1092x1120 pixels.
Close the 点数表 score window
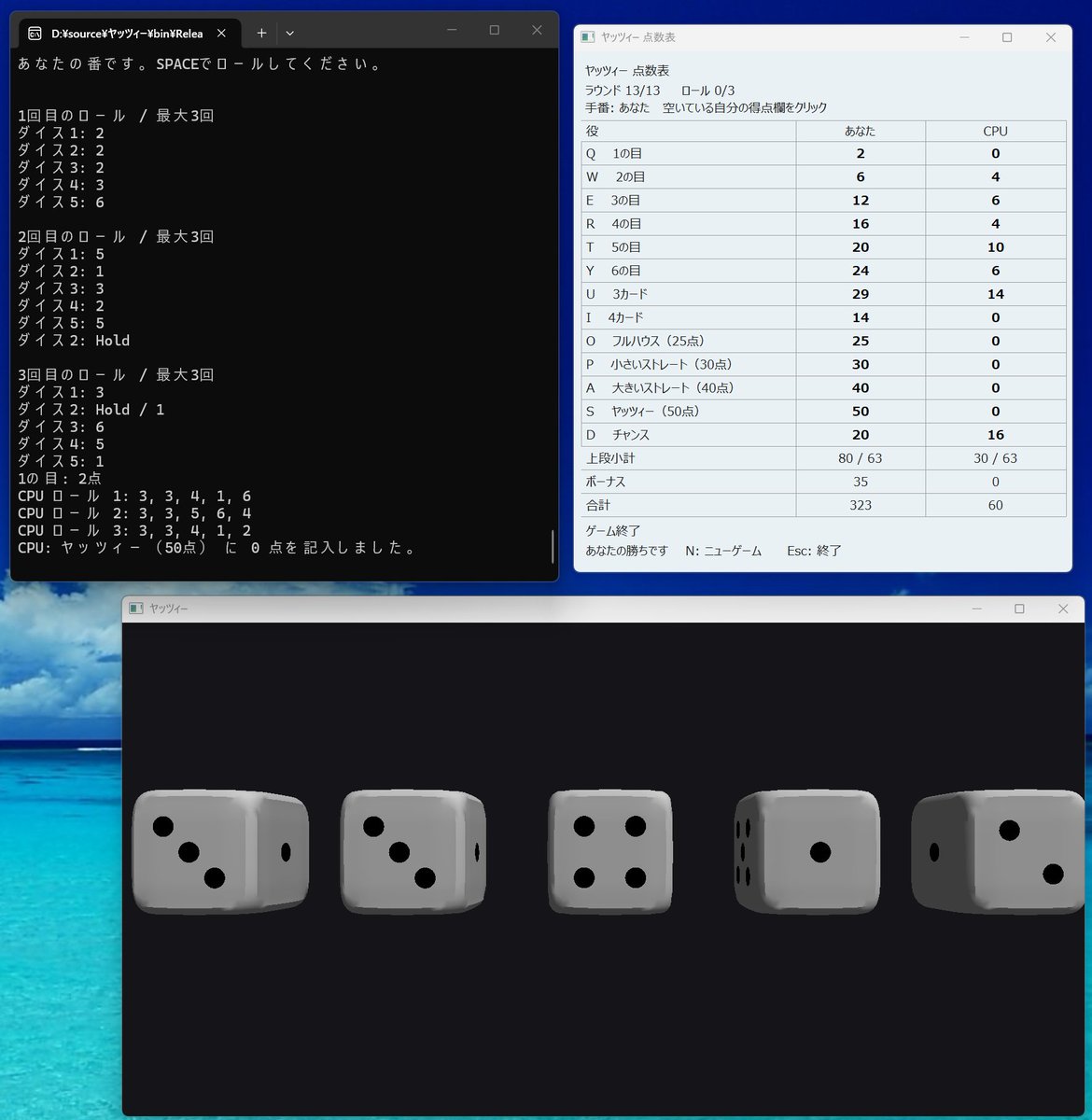click(1051, 37)
